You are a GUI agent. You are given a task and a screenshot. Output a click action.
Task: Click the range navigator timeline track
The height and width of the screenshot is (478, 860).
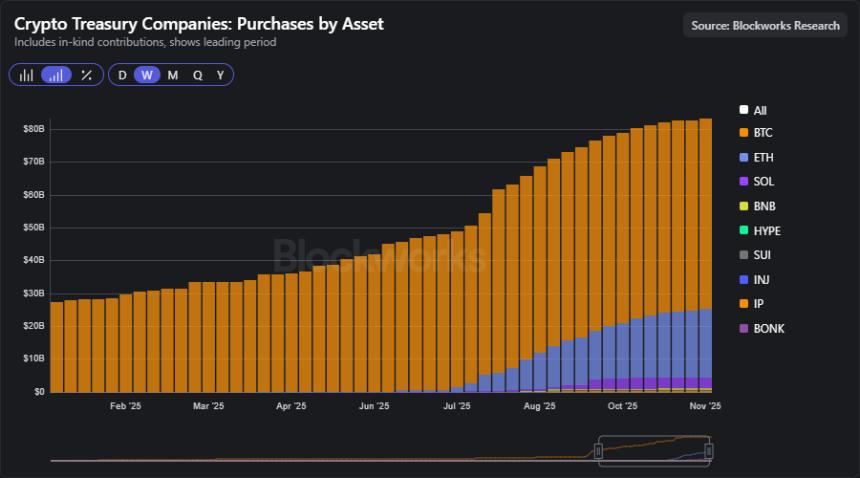(x=300, y=458)
